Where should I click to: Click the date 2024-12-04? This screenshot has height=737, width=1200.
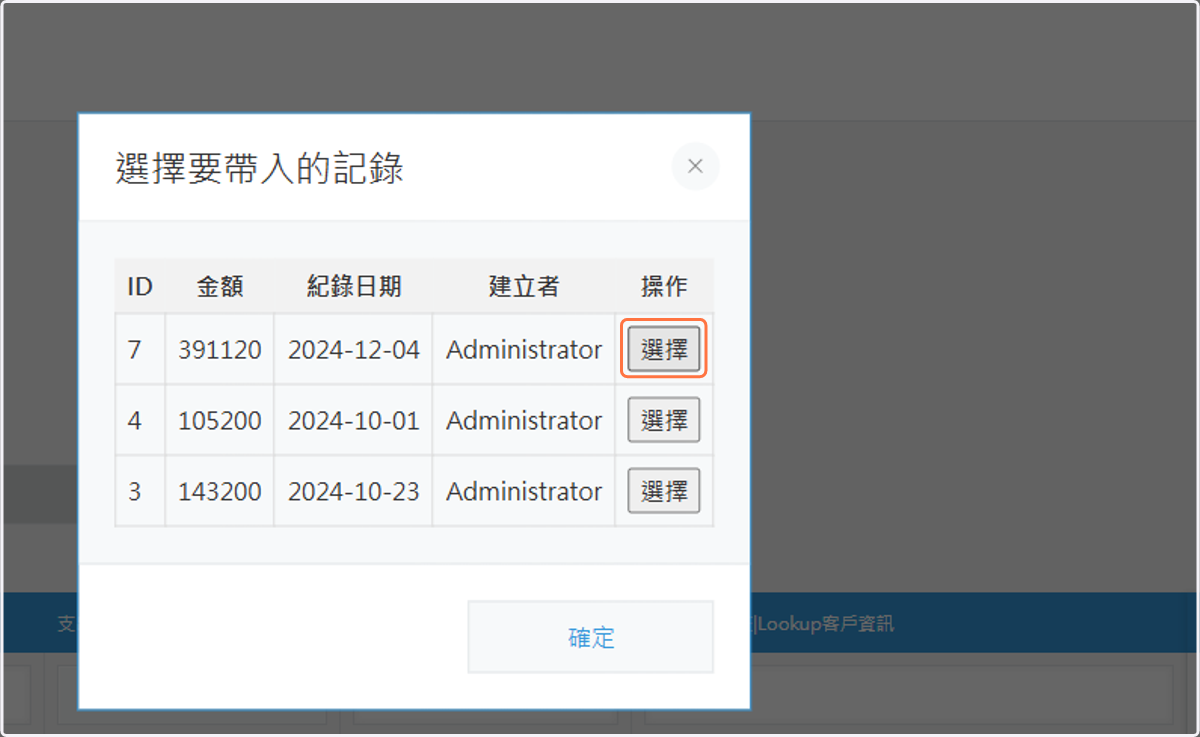[354, 349]
